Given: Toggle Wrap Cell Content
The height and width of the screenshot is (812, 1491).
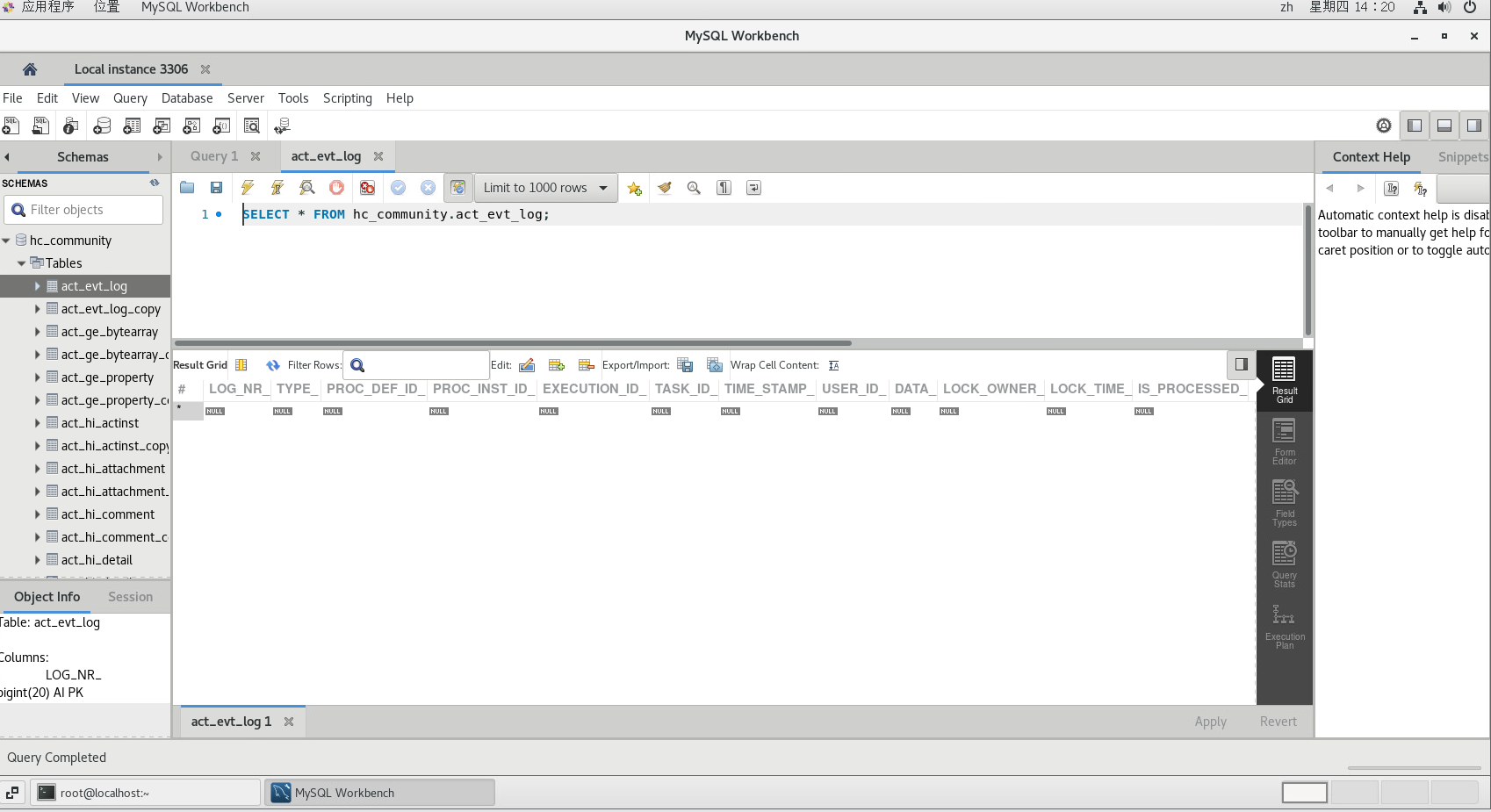Looking at the screenshot, I should 832,364.
